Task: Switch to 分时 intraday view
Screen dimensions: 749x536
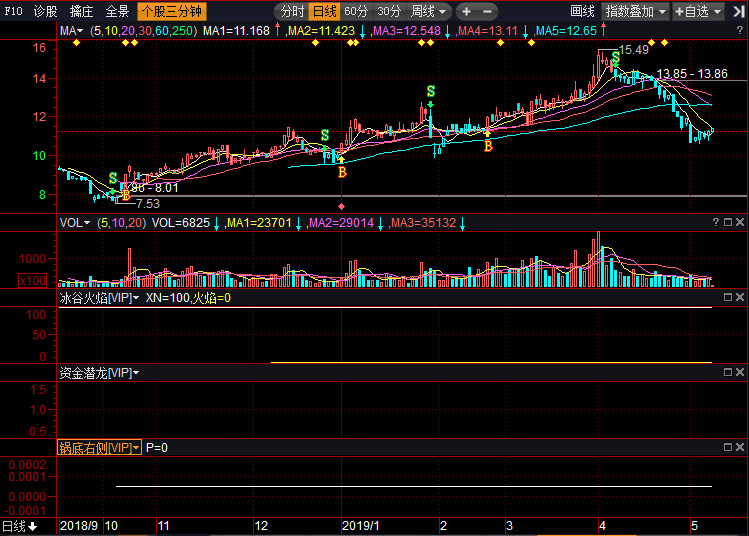Action: (x=292, y=11)
